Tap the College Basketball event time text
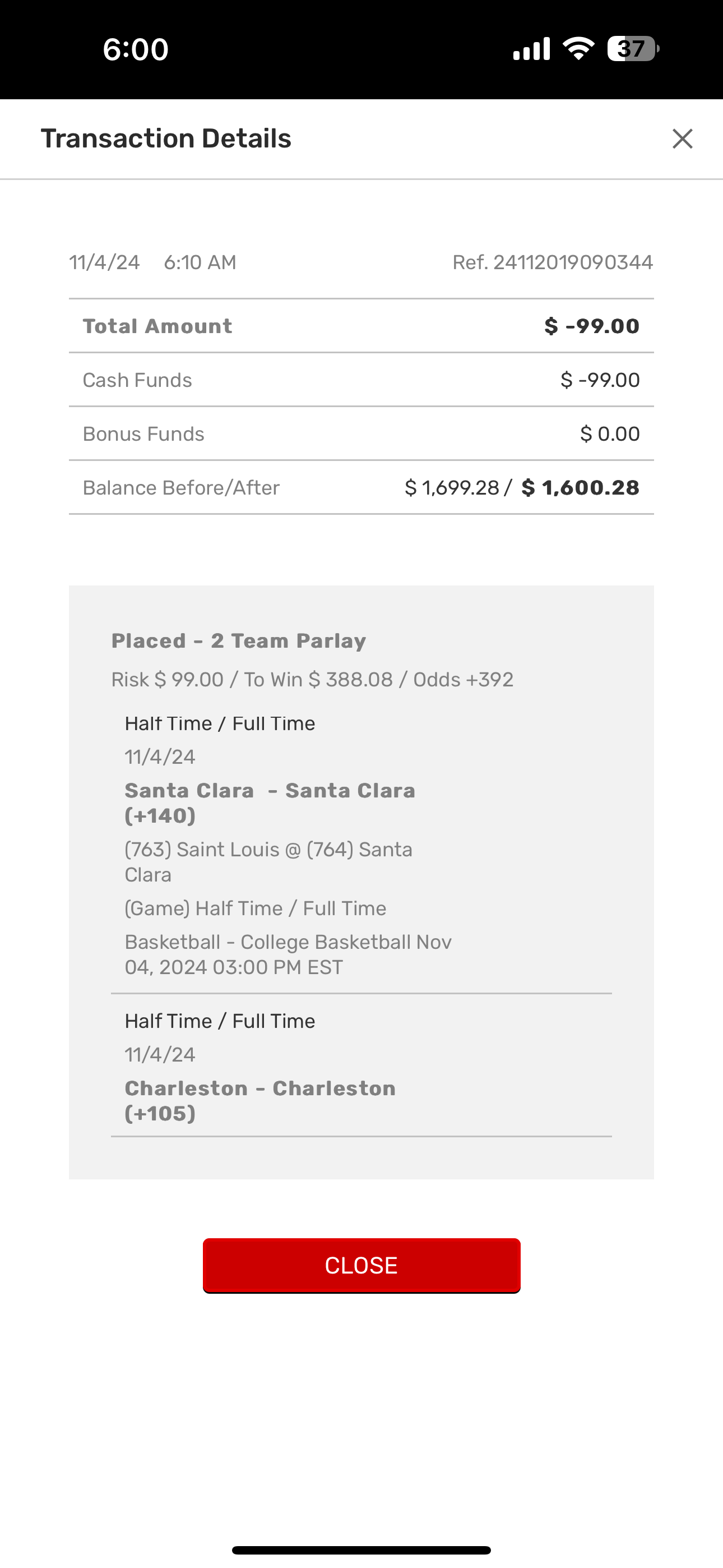The width and height of the screenshot is (723, 1568). (288, 954)
